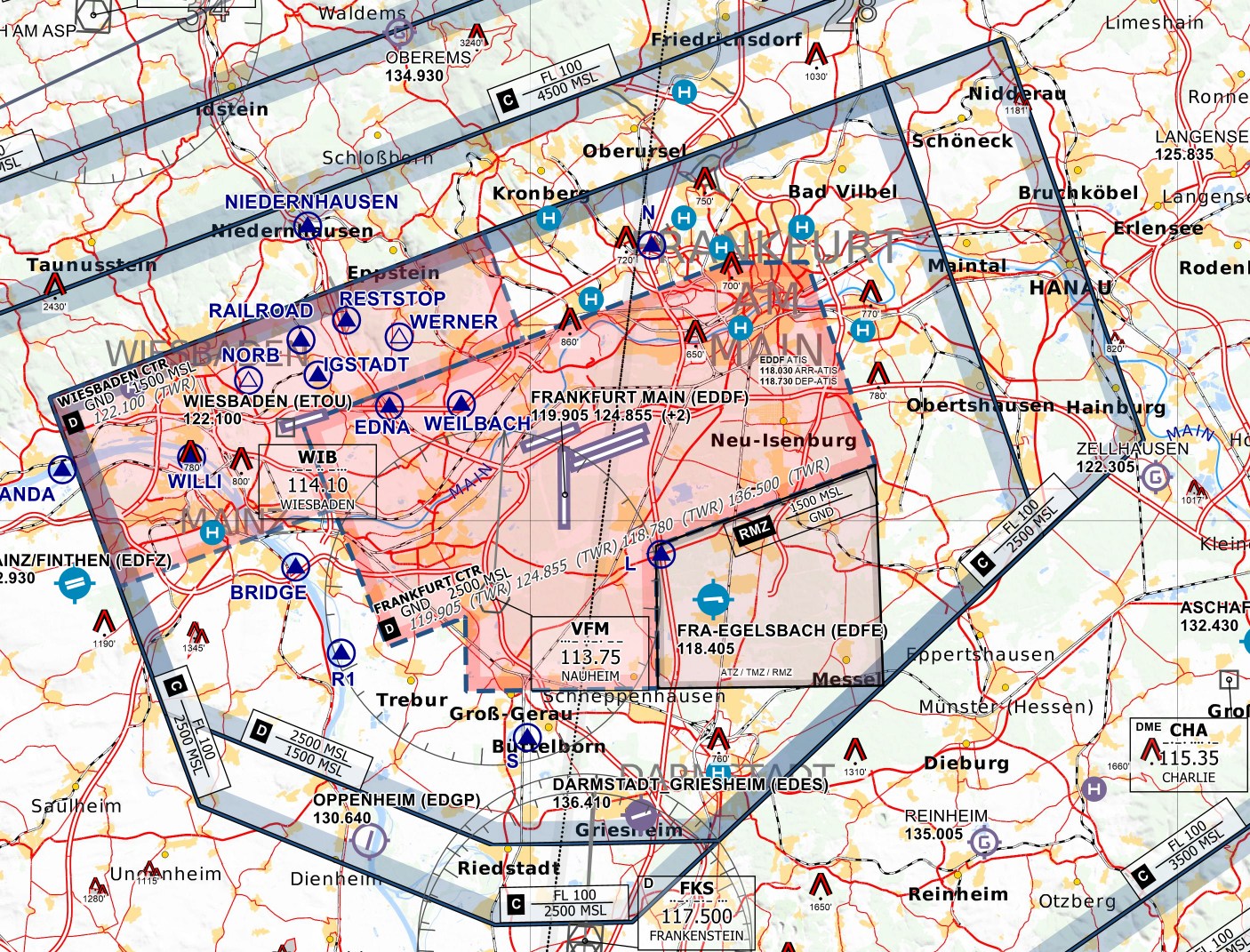Click the FRANKFURT CTR airspace label

(x=428, y=590)
